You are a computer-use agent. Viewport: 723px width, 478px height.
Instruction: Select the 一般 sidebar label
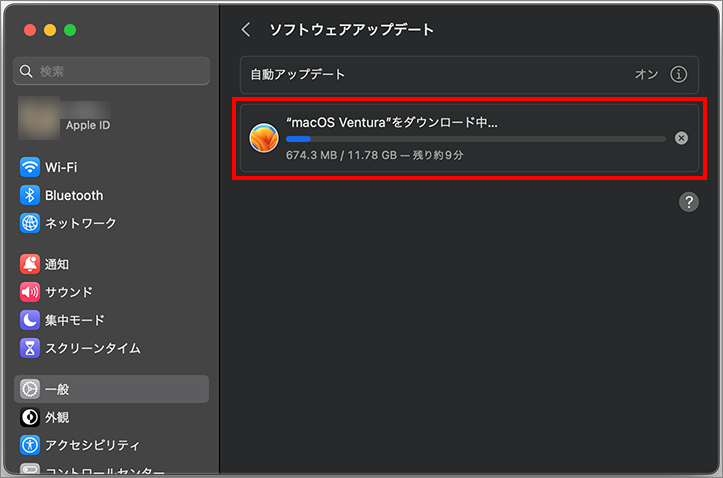click(x=57, y=389)
